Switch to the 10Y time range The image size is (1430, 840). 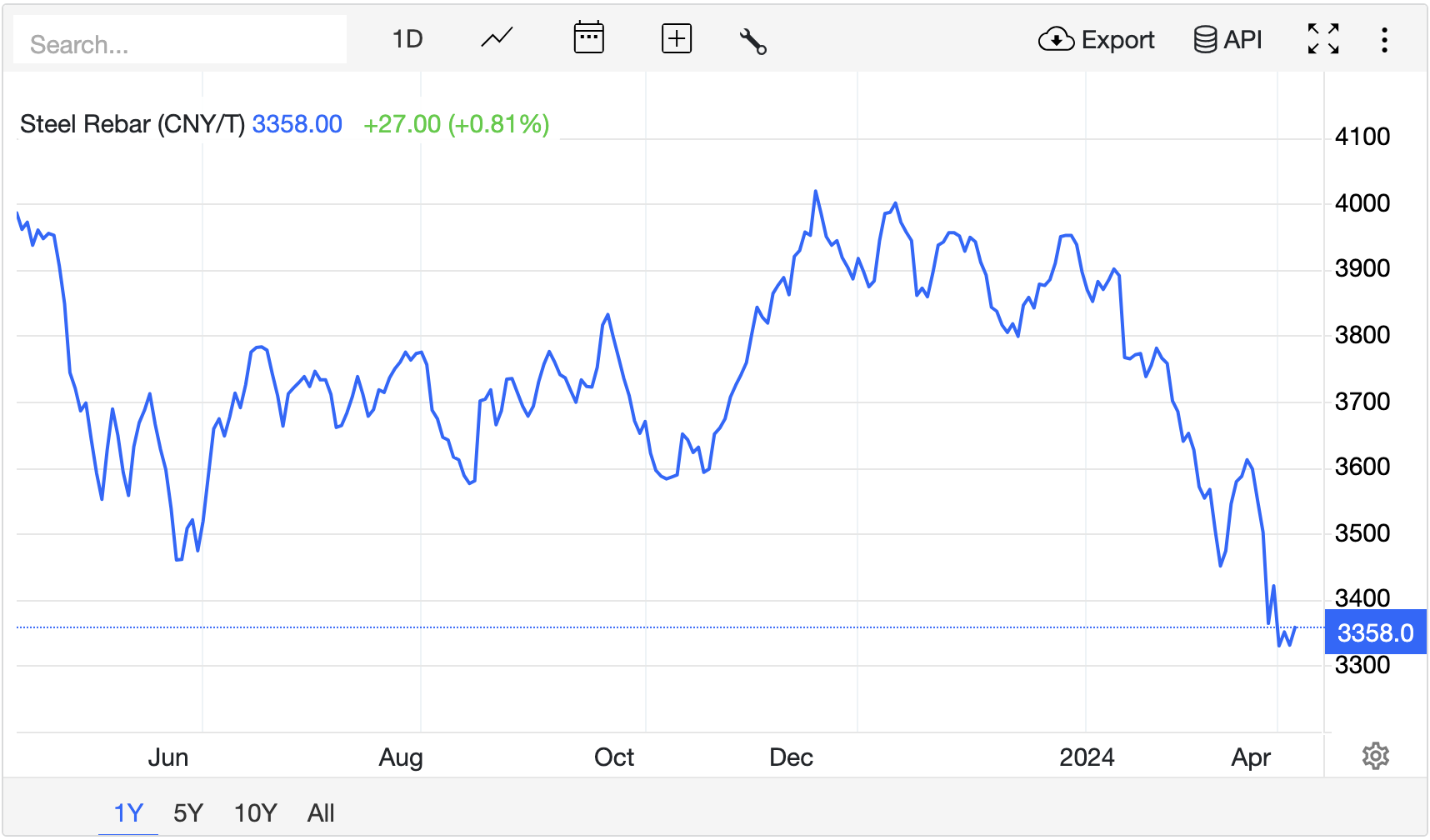255,812
